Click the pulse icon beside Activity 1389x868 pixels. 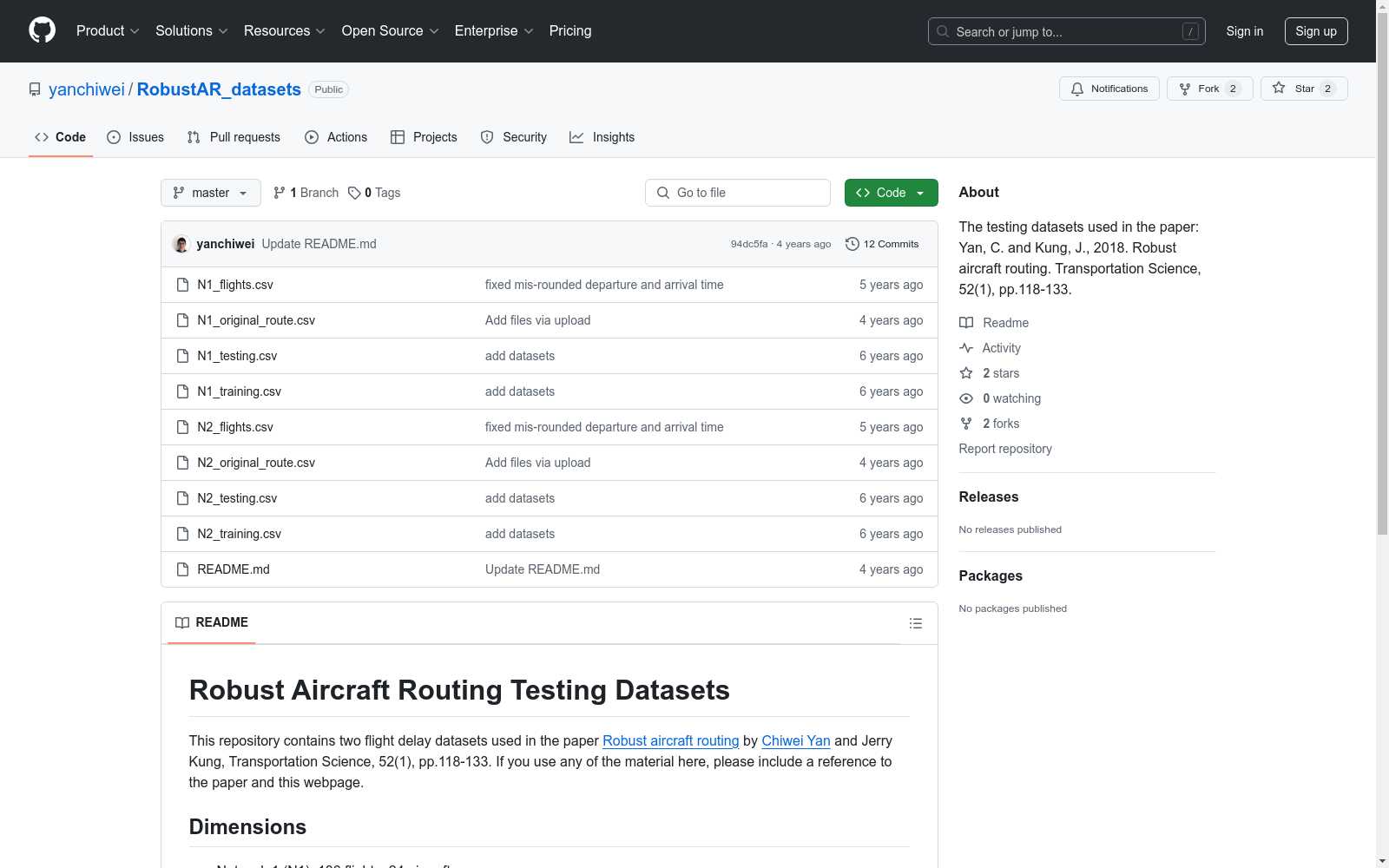966,348
